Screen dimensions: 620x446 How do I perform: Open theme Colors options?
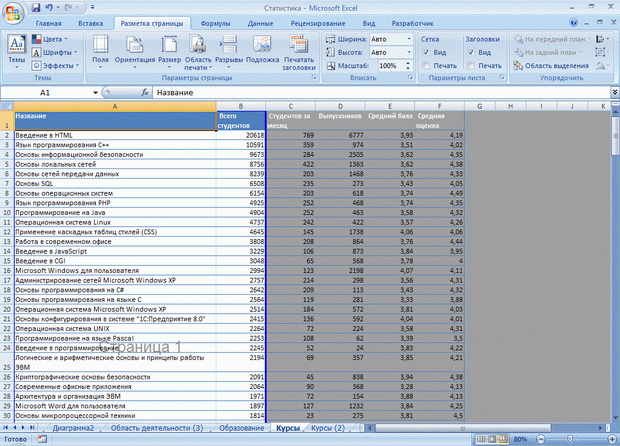click(x=50, y=39)
